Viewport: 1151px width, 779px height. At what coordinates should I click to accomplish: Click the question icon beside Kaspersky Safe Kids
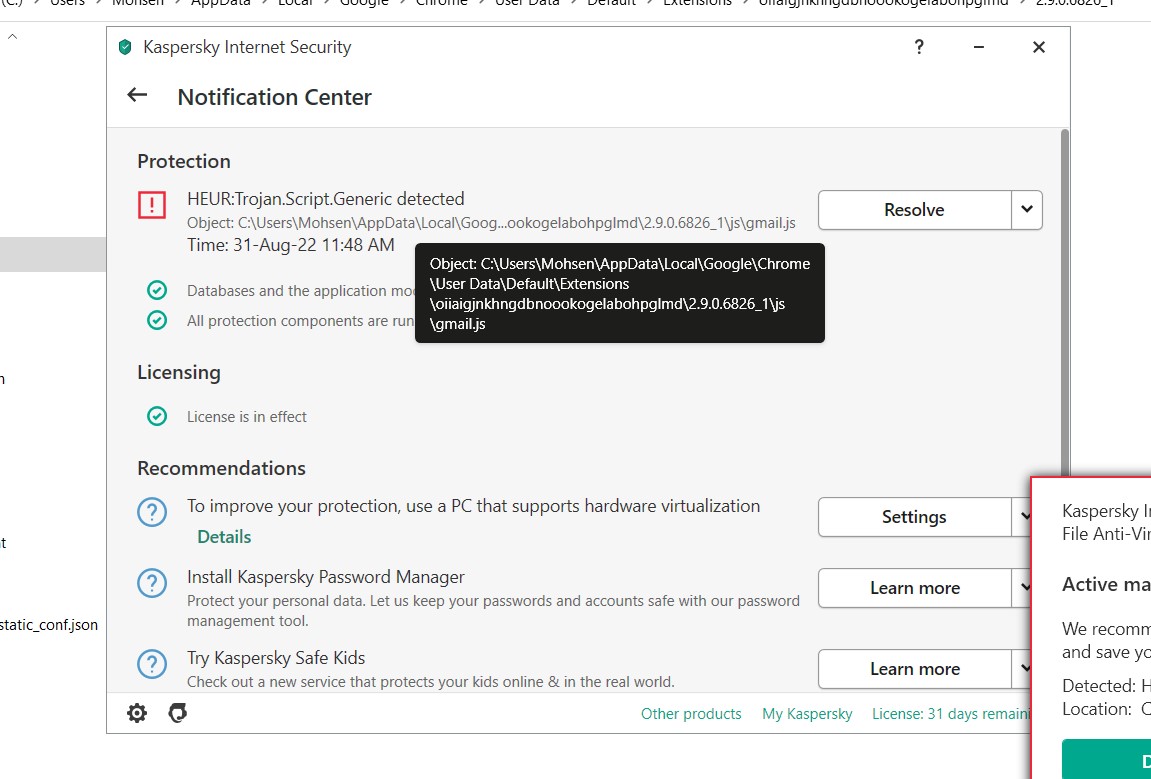pyautogui.click(x=152, y=663)
